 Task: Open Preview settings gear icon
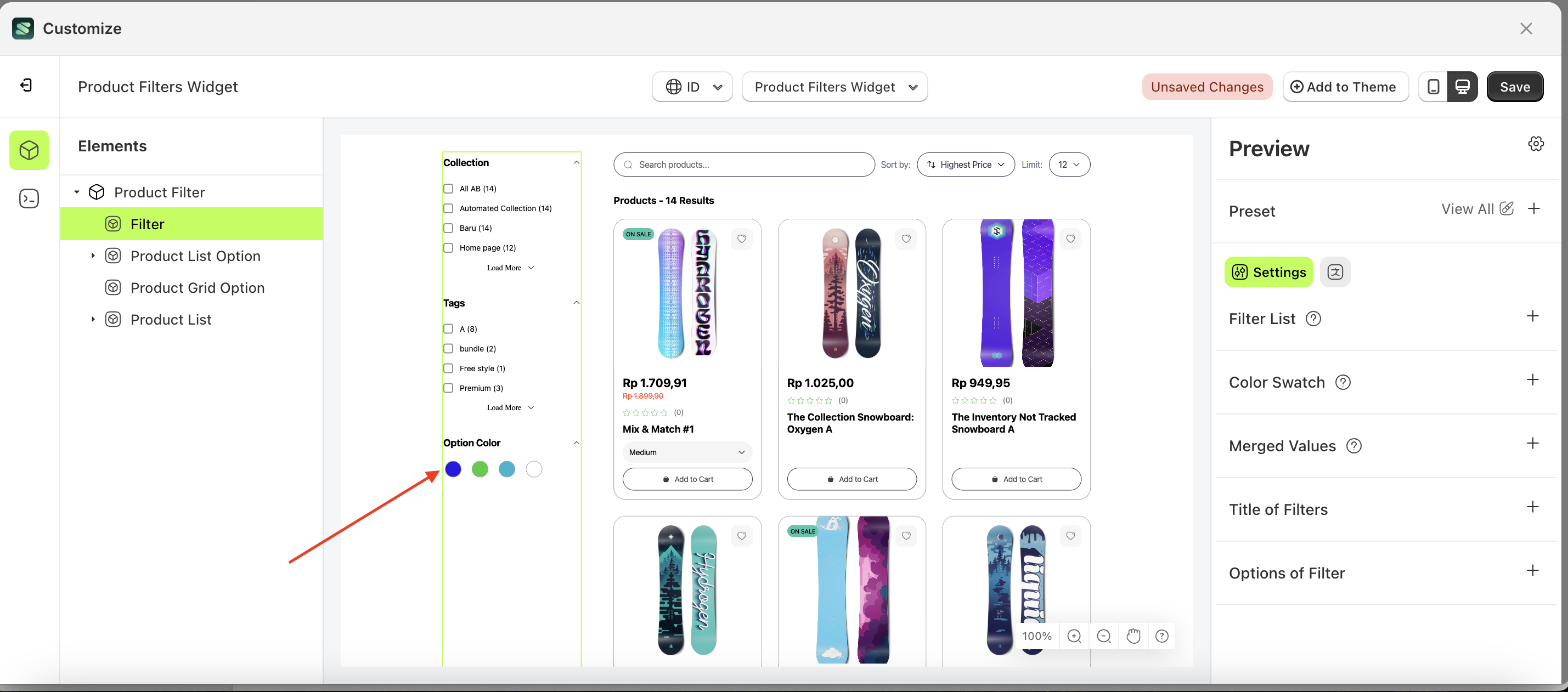coord(1536,144)
